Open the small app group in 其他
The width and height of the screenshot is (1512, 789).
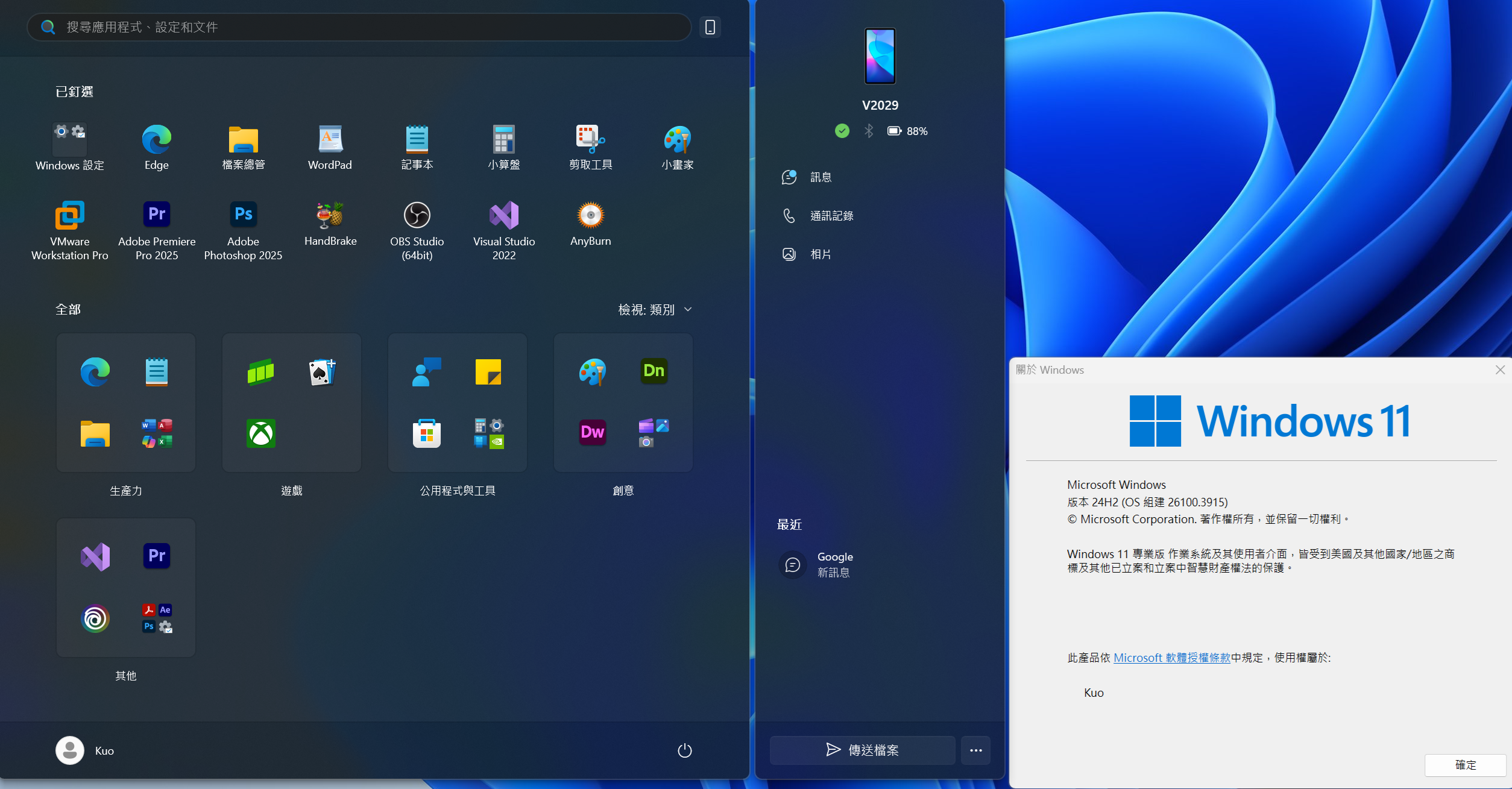click(157, 618)
